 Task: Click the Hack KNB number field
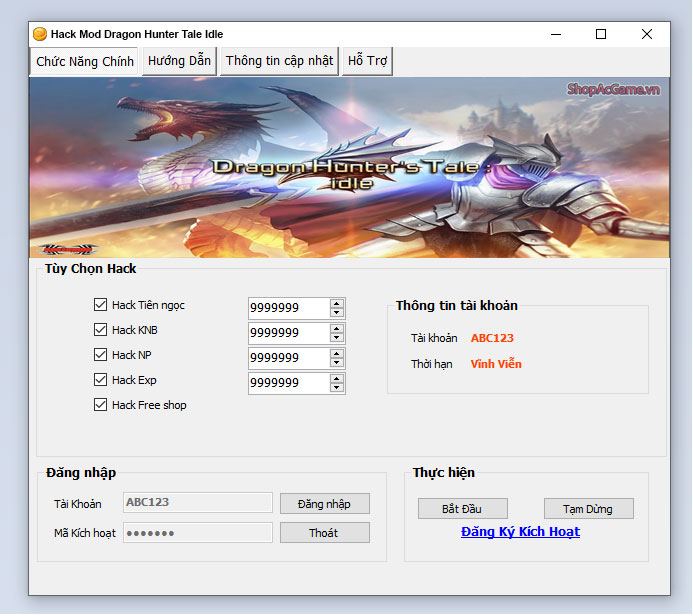tap(289, 333)
